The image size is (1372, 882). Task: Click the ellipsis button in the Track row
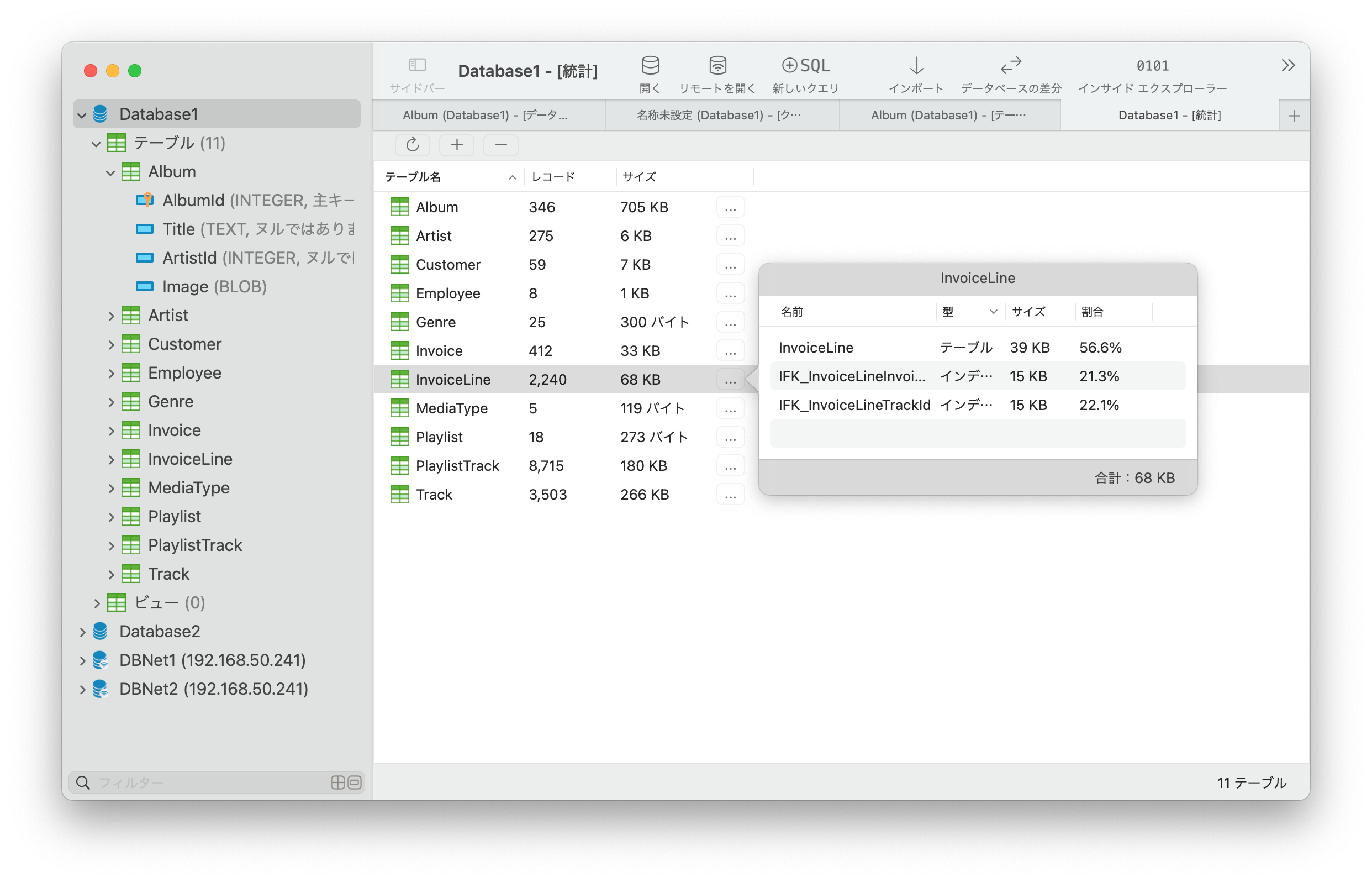[x=730, y=494]
